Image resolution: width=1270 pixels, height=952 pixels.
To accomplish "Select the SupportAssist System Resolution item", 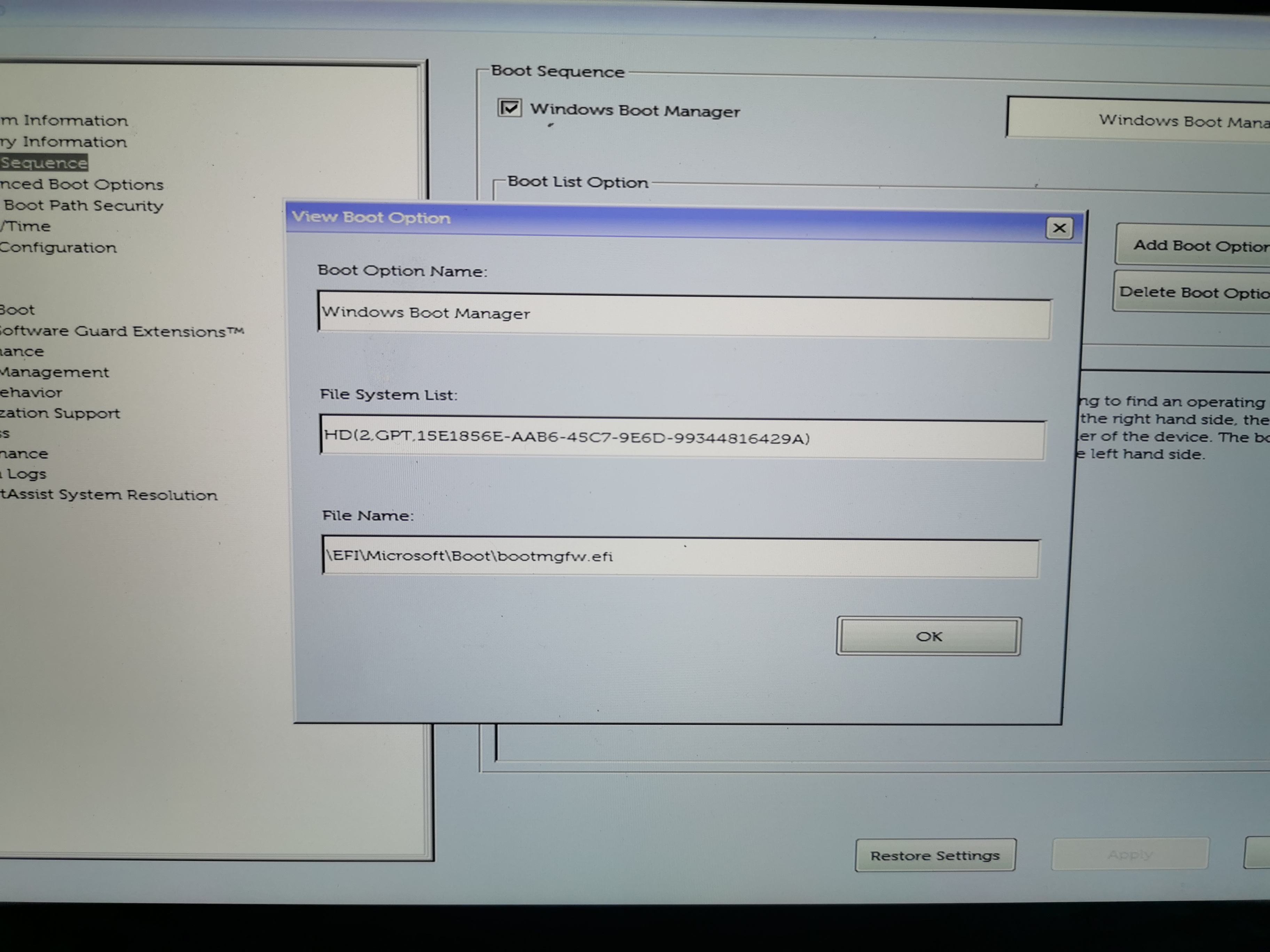I will click(109, 495).
